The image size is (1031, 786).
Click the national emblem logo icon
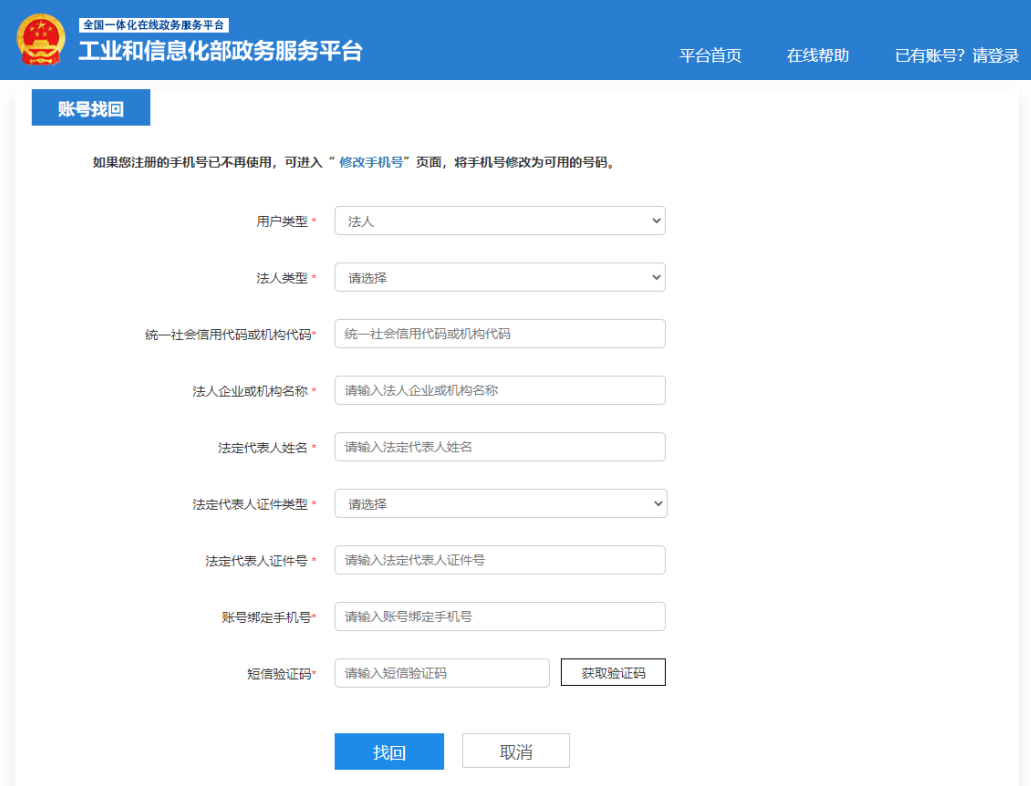(x=40, y=37)
